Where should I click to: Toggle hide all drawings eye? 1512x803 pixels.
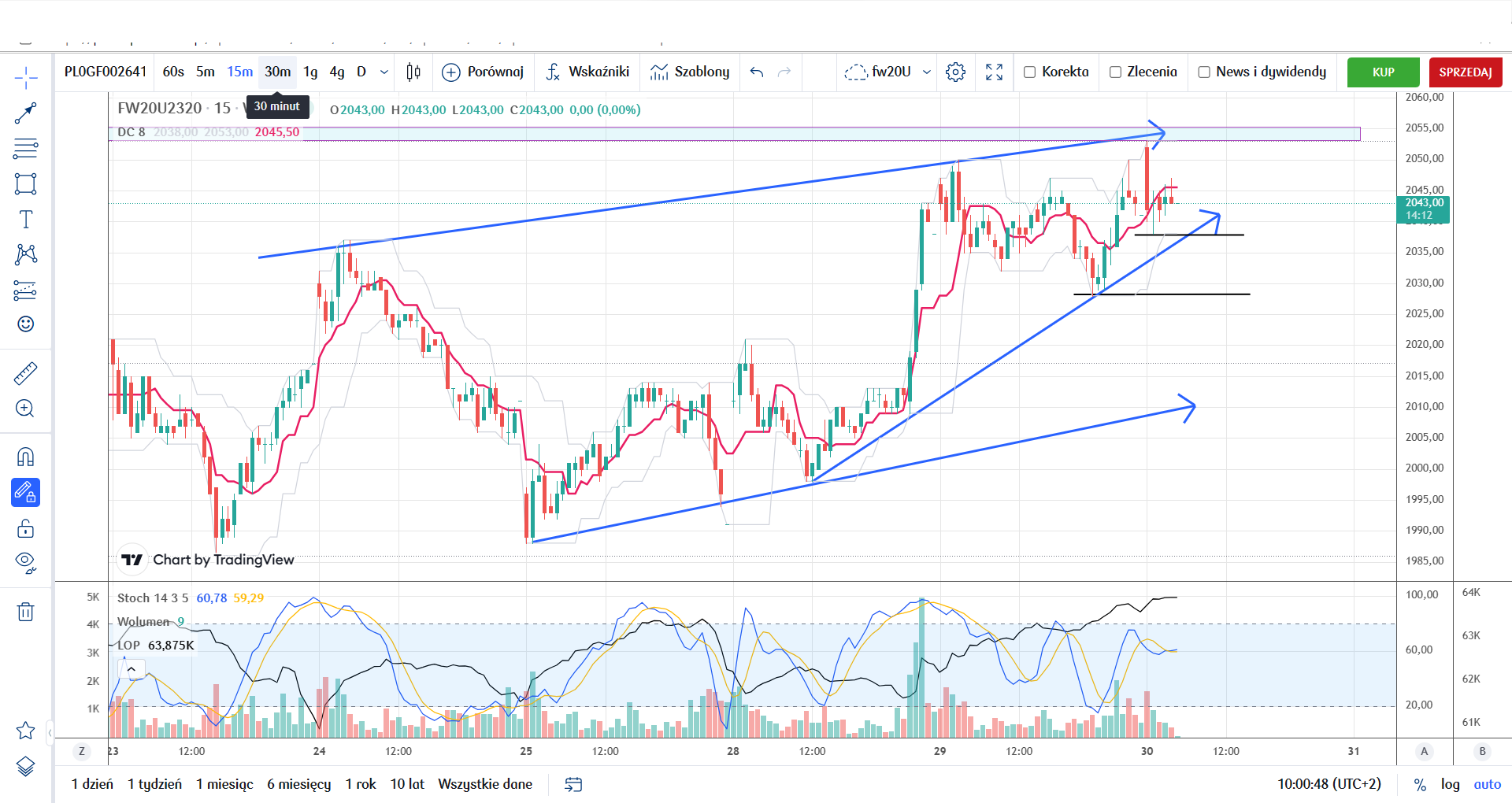coord(25,563)
